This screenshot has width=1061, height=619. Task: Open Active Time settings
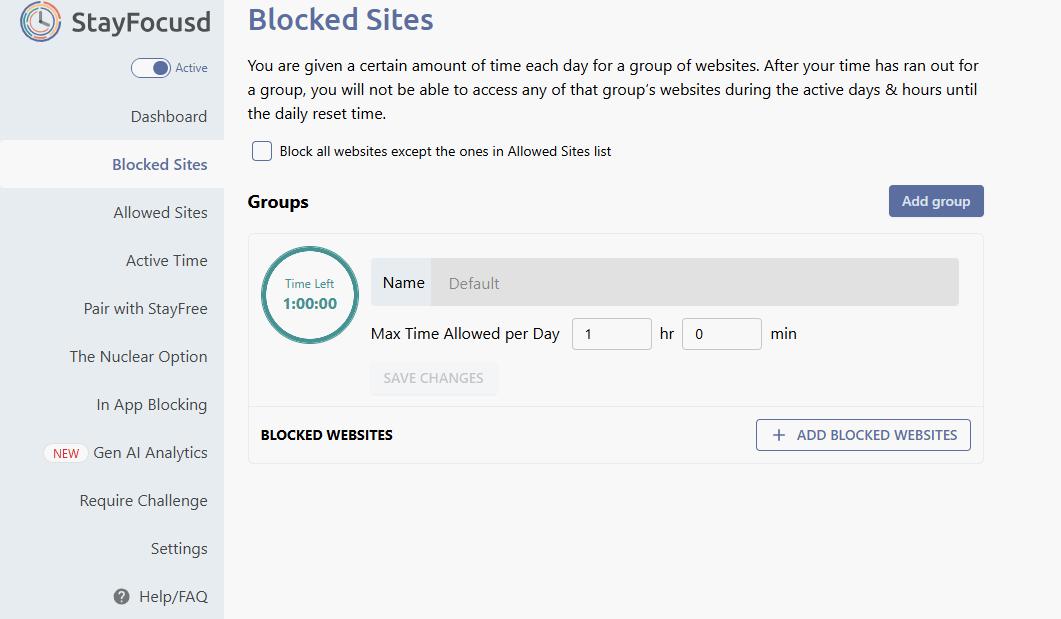click(166, 261)
